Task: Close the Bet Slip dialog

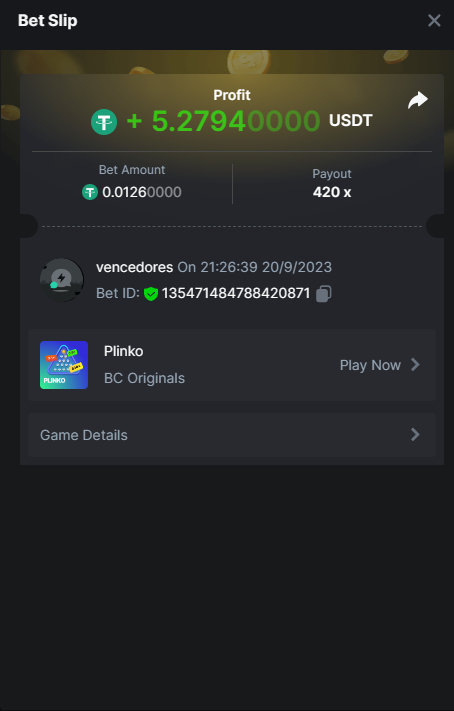Action: tap(434, 20)
